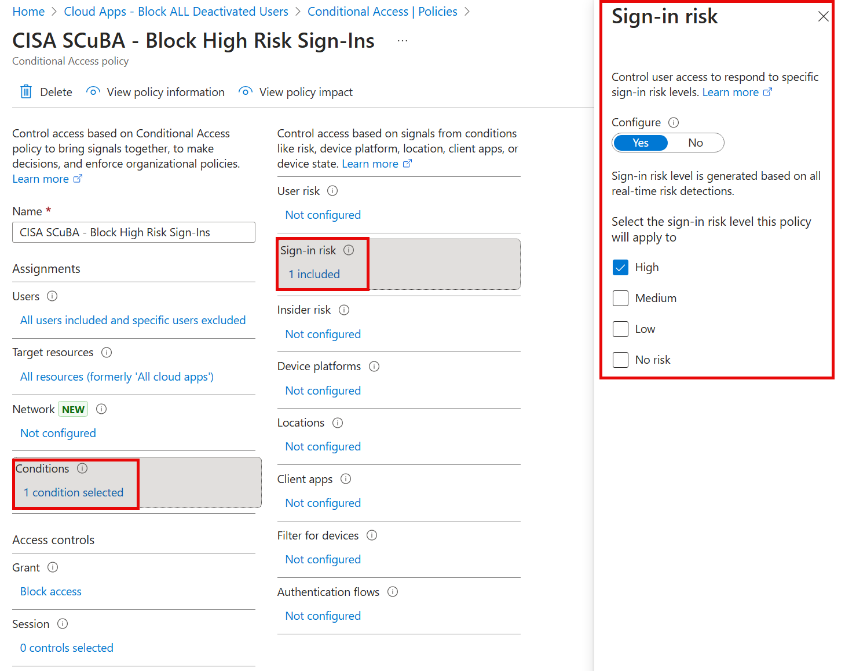Open the ellipsis menu beside the policy title
The image size is (845, 671).
click(400, 40)
